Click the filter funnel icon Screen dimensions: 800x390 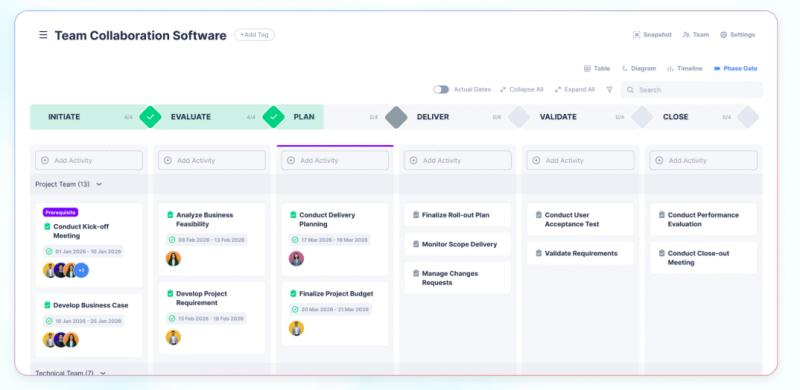click(x=609, y=90)
